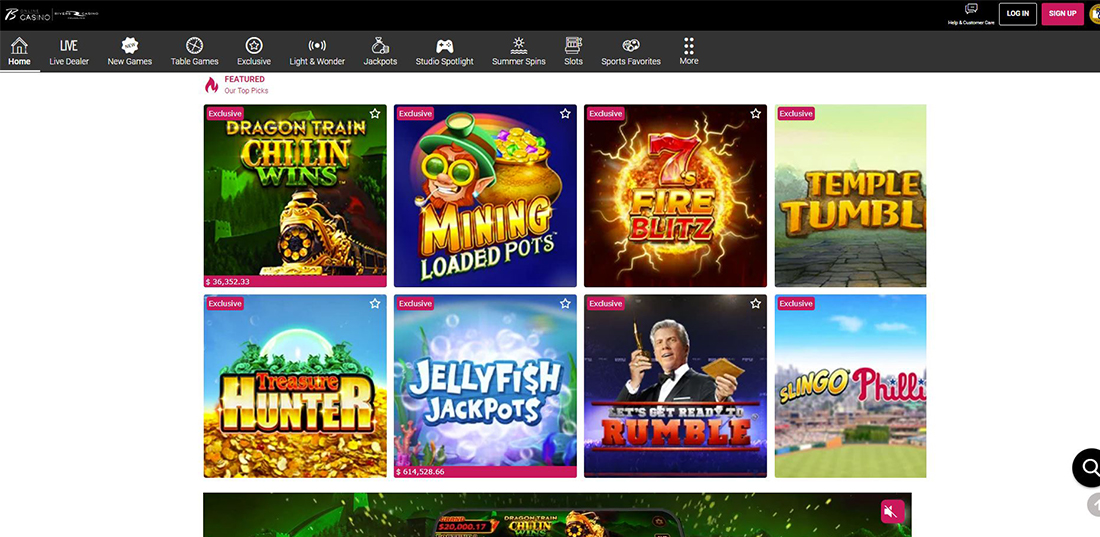Favorite Treasure Hunter with star
Image resolution: width=1100 pixels, height=537 pixels.
click(x=375, y=304)
